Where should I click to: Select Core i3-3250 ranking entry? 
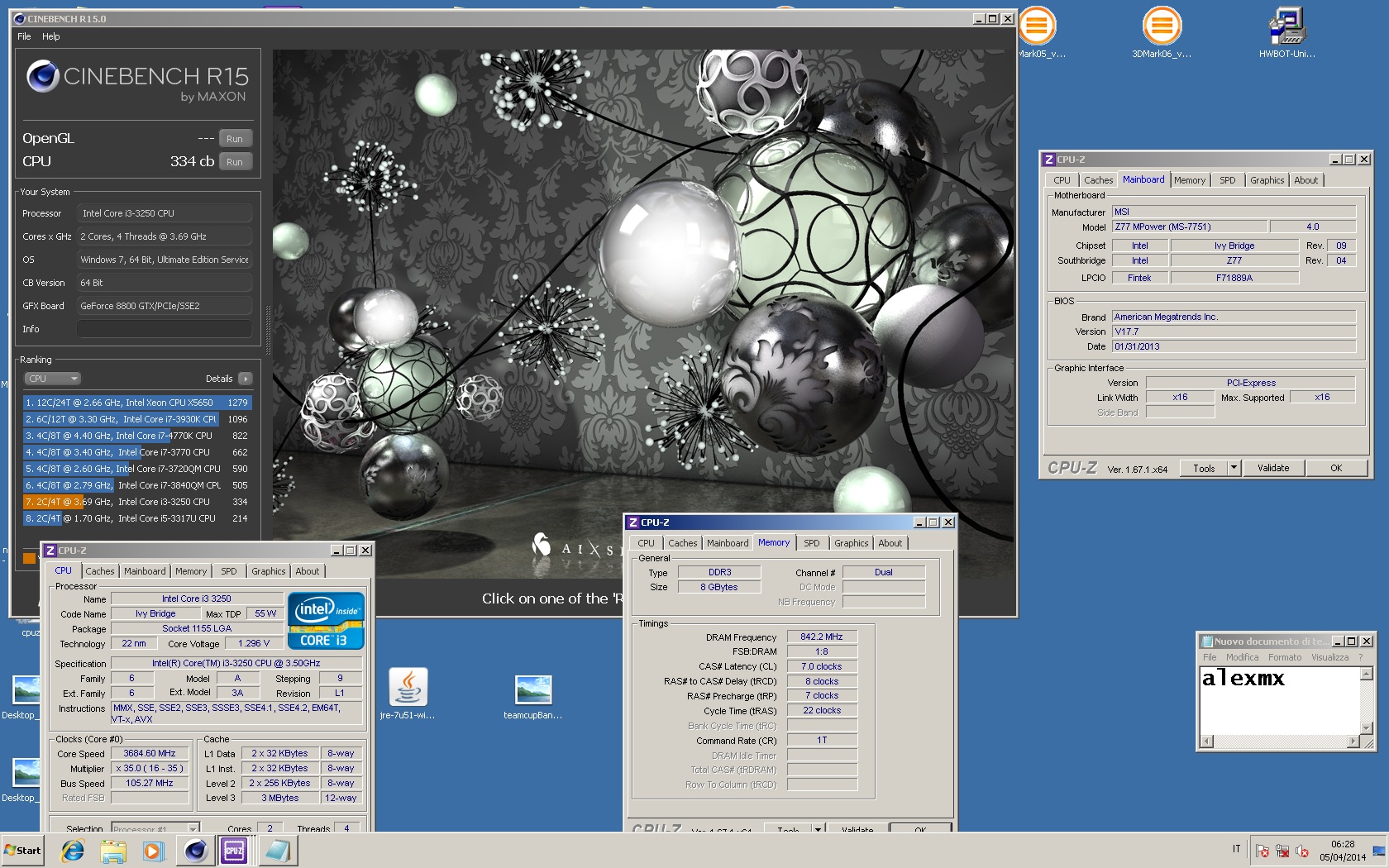coord(137,502)
